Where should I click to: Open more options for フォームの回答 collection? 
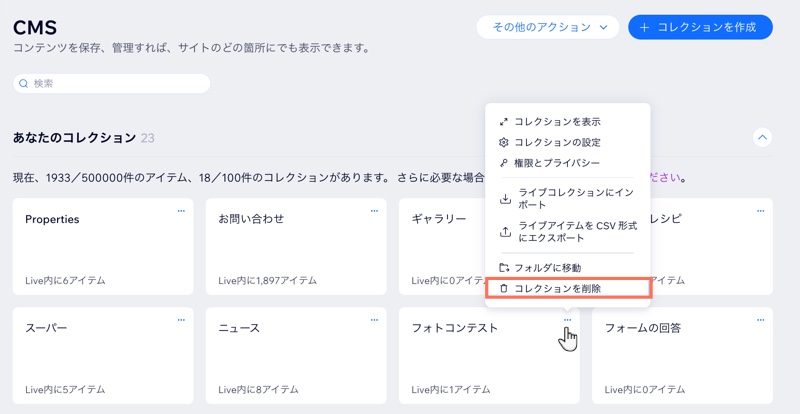click(x=760, y=320)
